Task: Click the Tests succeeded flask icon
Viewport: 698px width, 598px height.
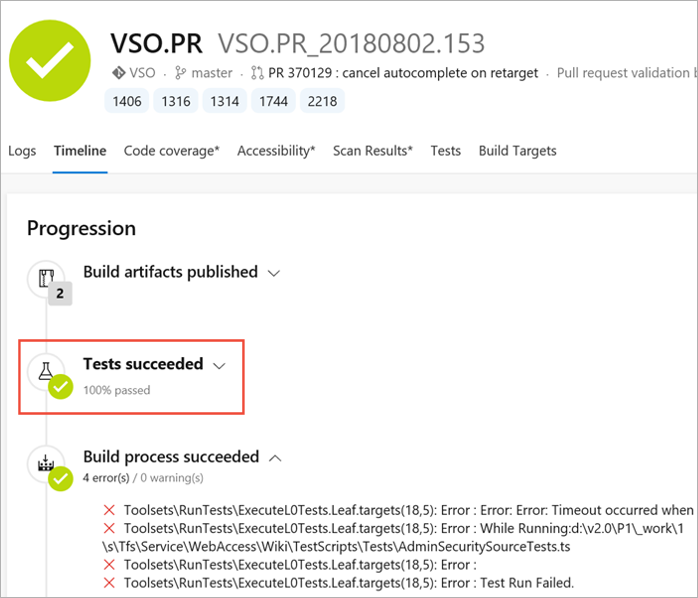Action: [46, 371]
